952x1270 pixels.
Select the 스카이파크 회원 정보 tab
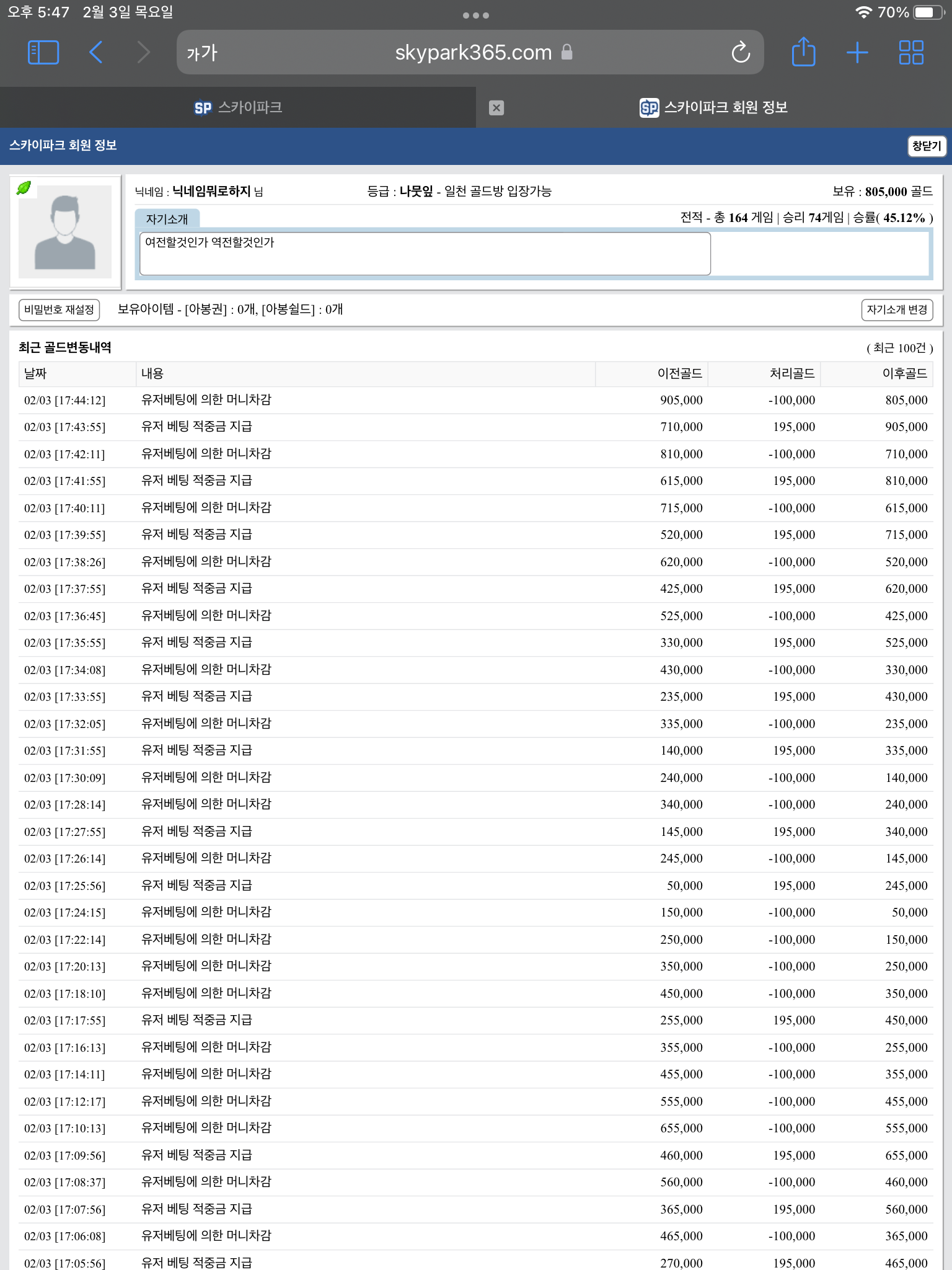pos(714,108)
